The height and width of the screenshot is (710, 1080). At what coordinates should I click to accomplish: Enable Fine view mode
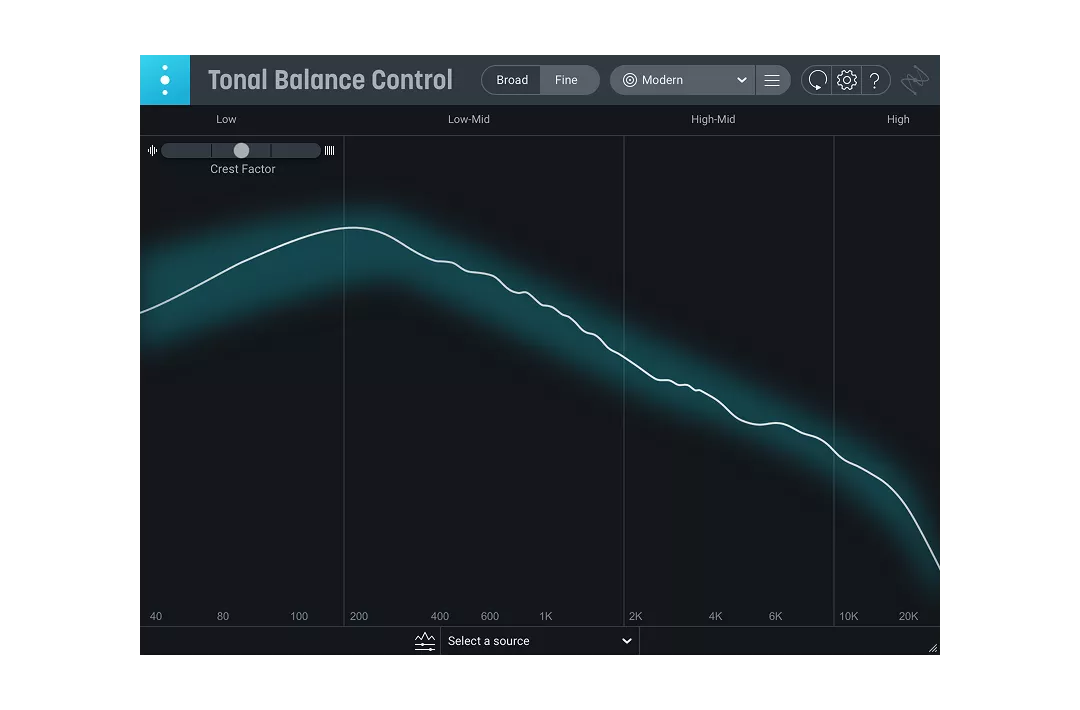tap(567, 80)
